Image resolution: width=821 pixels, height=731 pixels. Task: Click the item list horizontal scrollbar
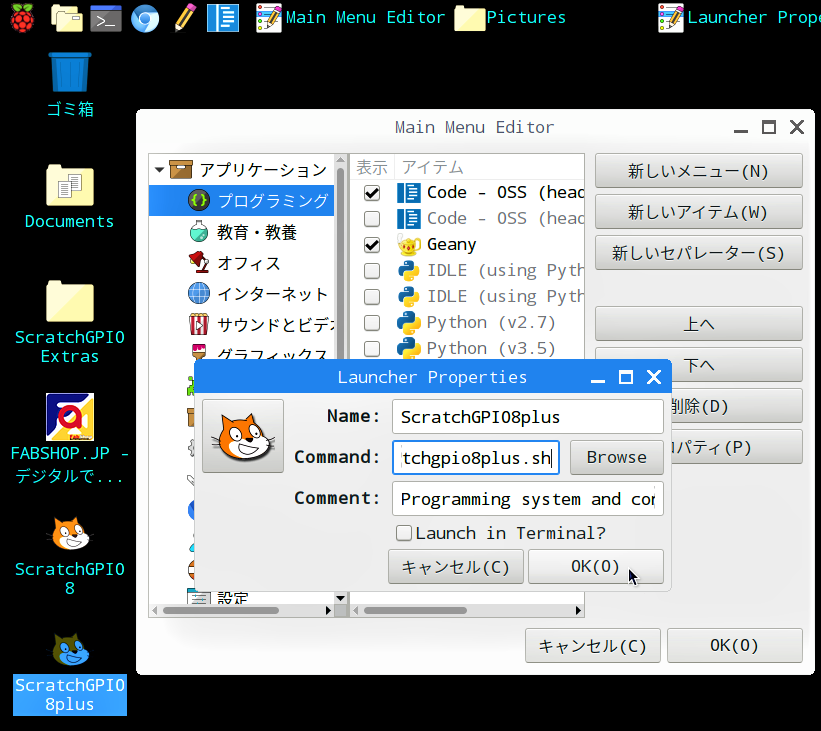(x=415, y=611)
